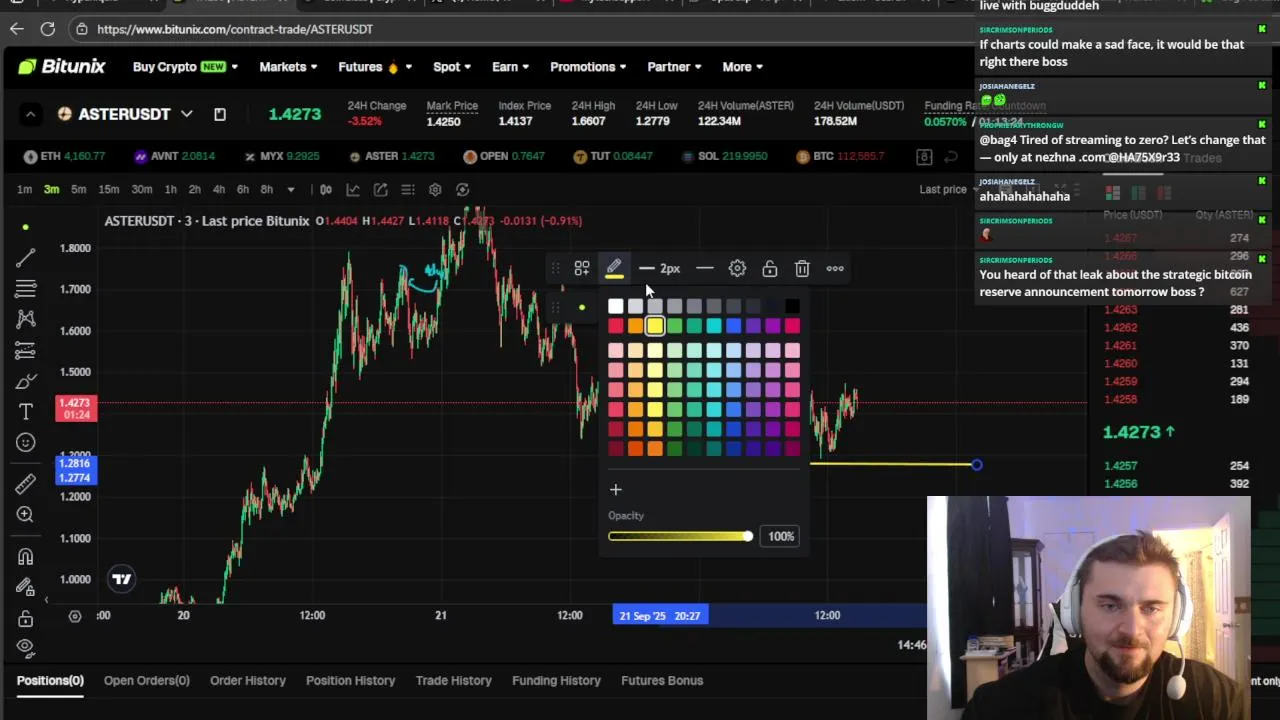Select the 5m timeframe
Image resolution: width=1280 pixels, height=720 pixels.
[x=78, y=189]
